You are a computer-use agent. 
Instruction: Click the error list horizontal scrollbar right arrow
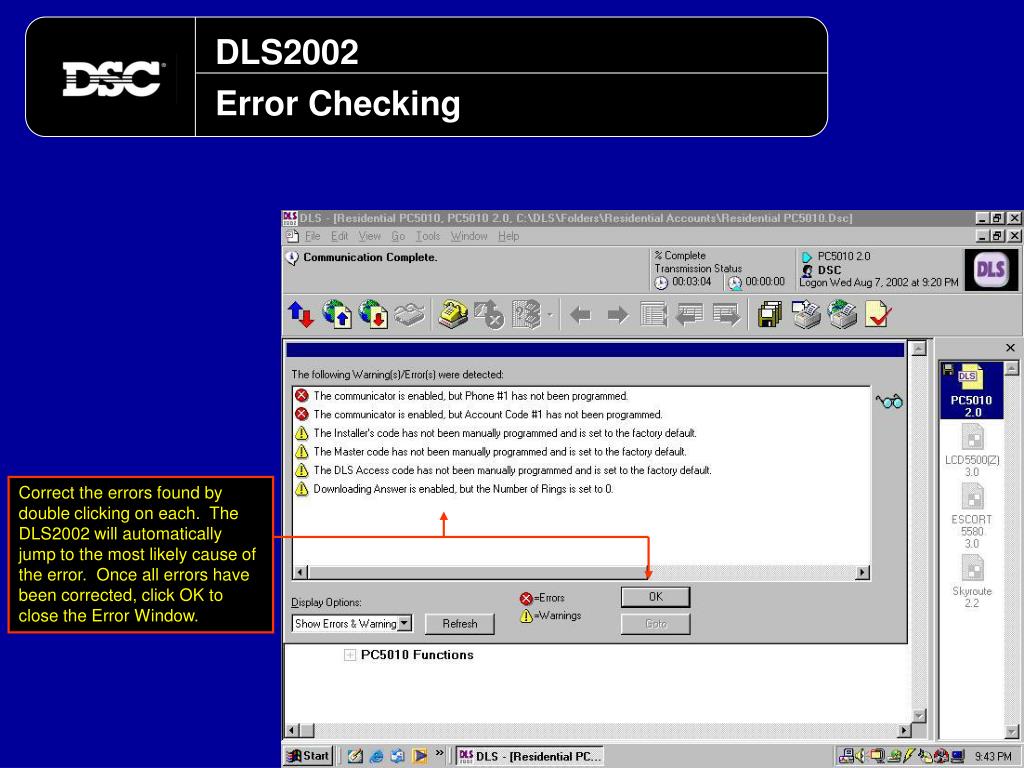point(862,573)
